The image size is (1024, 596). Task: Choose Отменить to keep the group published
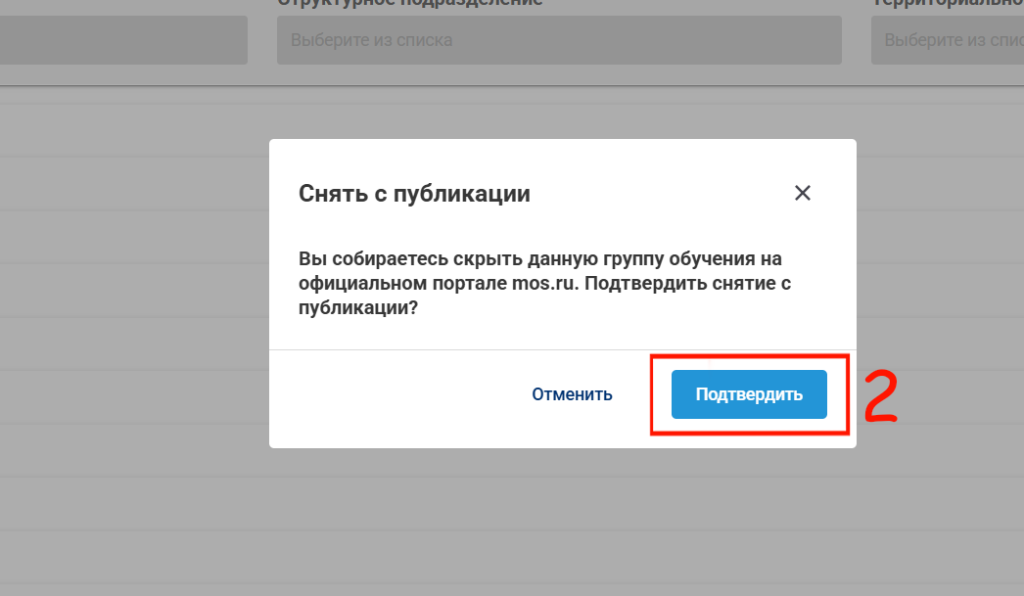coord(571,394)
